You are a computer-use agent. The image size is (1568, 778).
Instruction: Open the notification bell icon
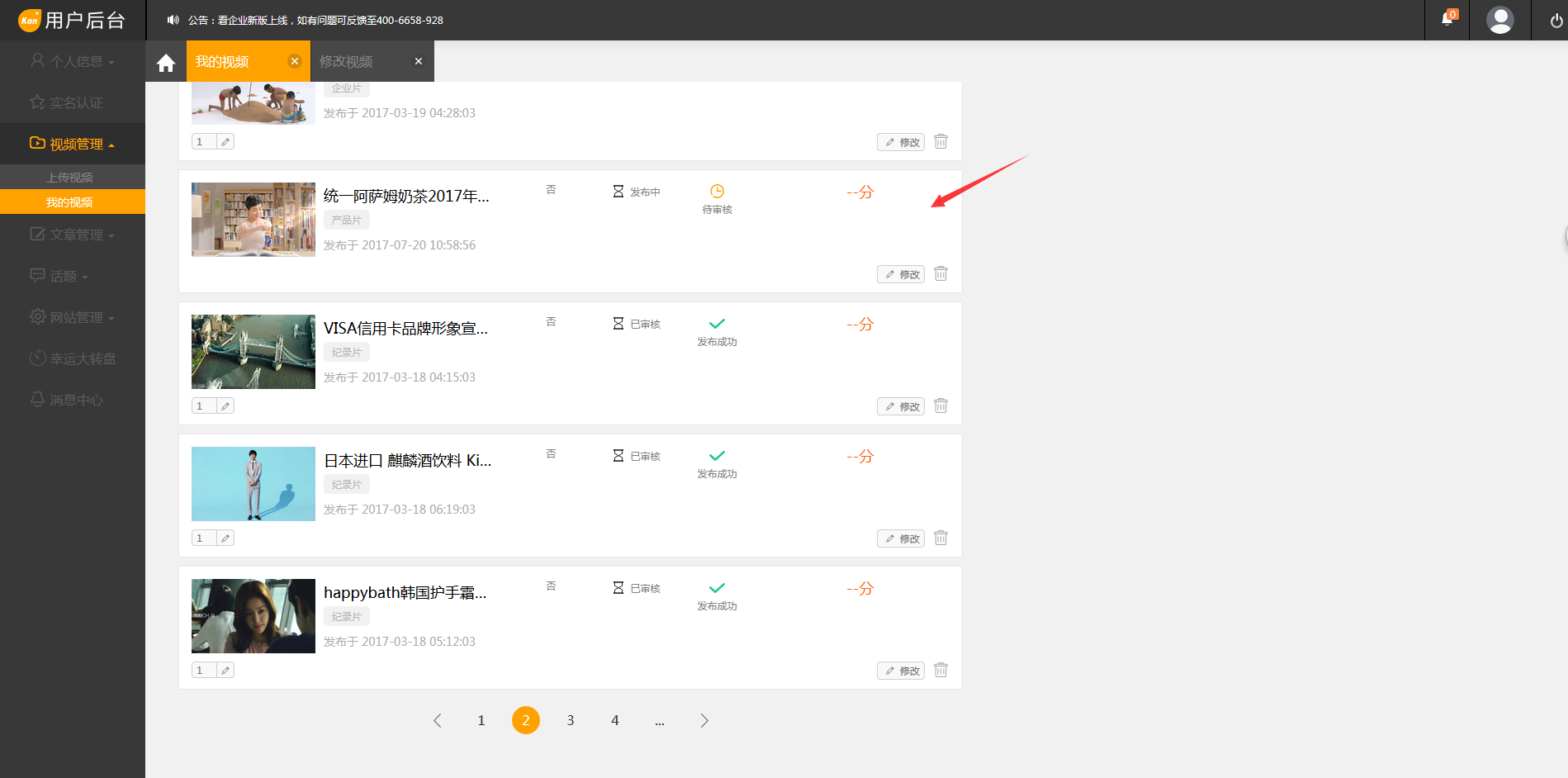coord(1447,19)
